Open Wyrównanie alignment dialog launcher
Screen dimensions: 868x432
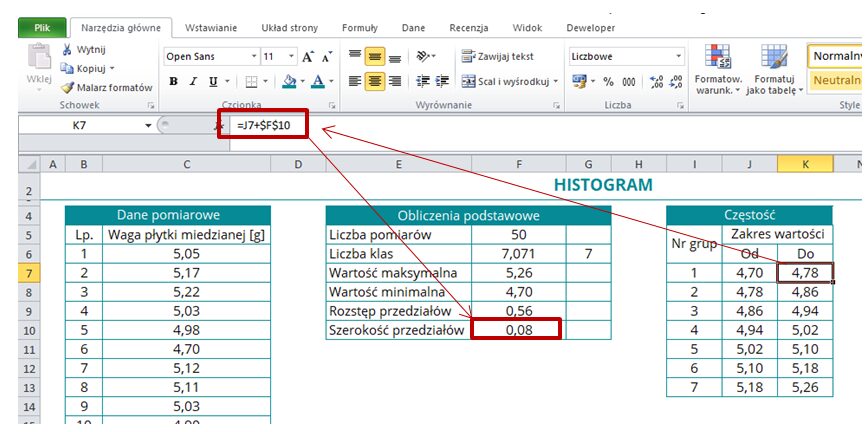point(555,105)
